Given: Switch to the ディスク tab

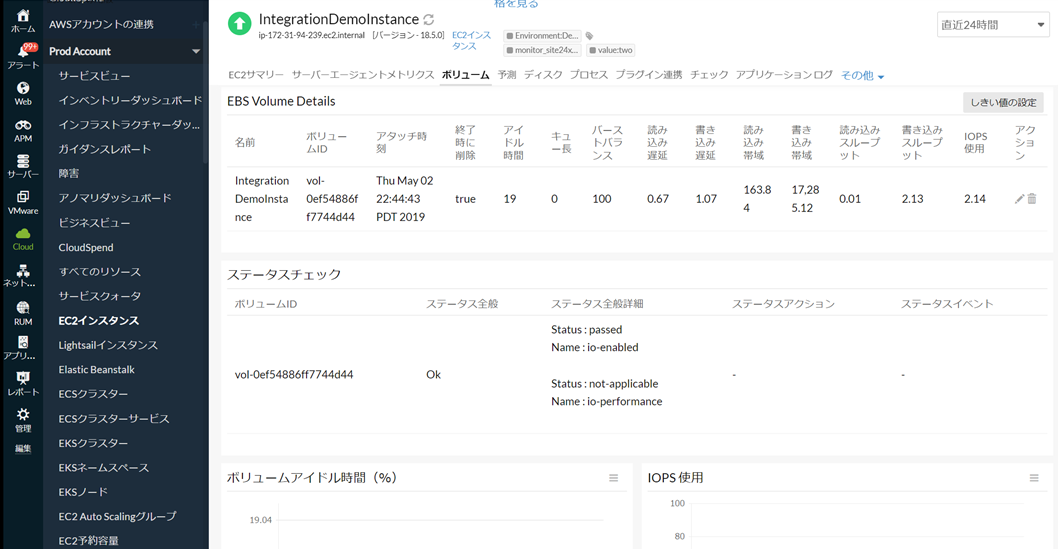Looking at the screenshot, I should [x=543, y=75].
